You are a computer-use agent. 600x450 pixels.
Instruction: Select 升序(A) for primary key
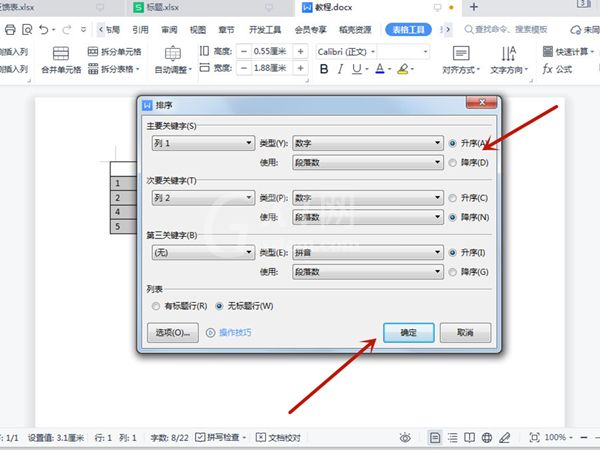pos(453,143)
